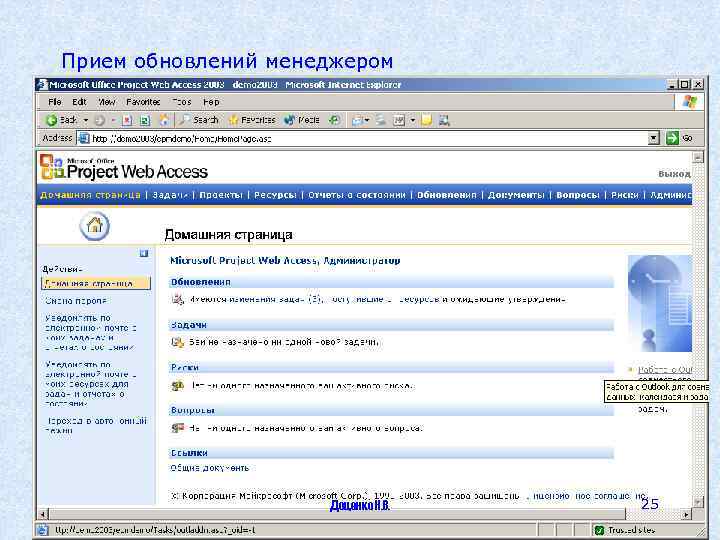Viewport: 720px width, 540px height.
Task: Open Search from the IE toolbar
Action: [199, 120]
